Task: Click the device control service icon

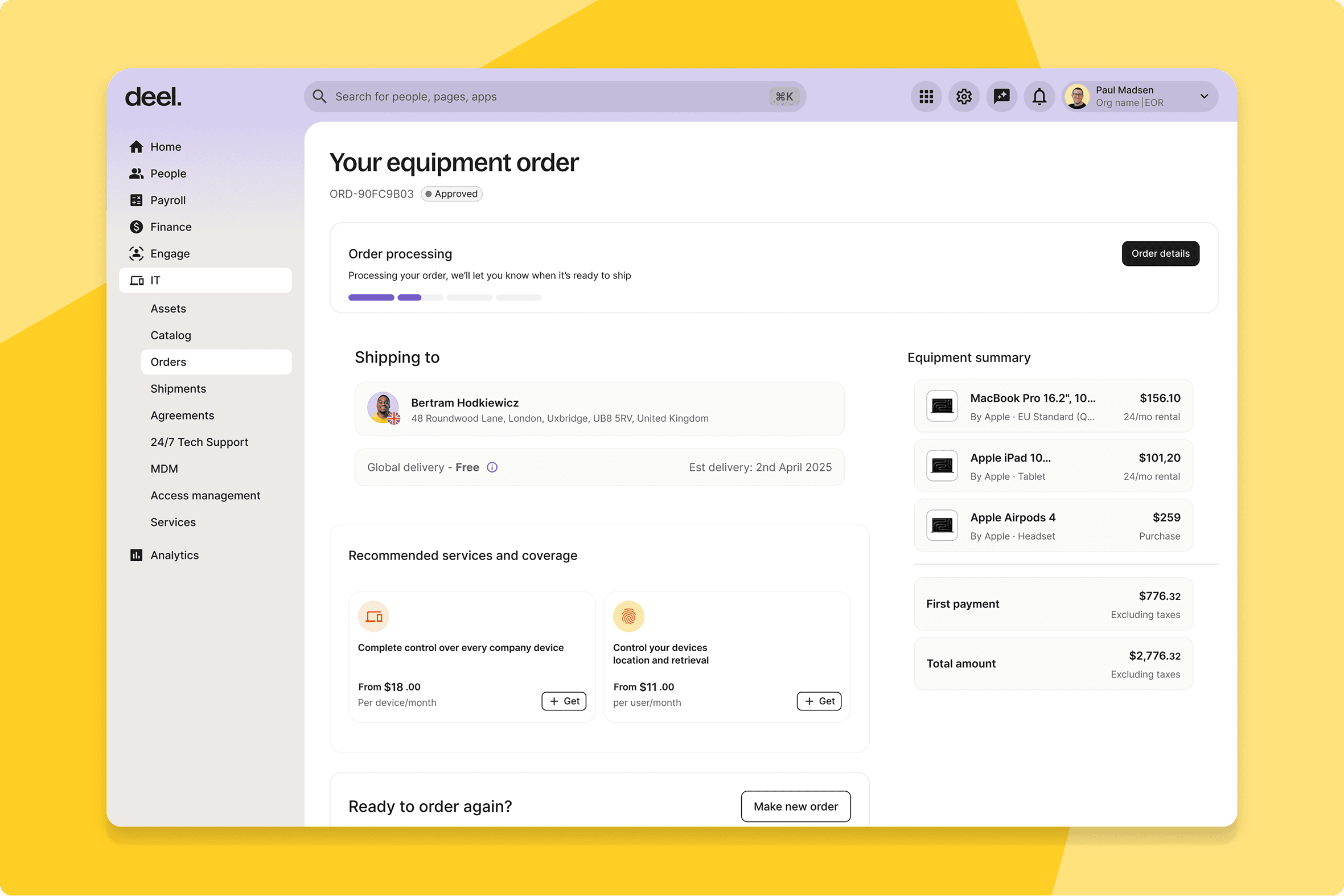Action: click(374, 616)
